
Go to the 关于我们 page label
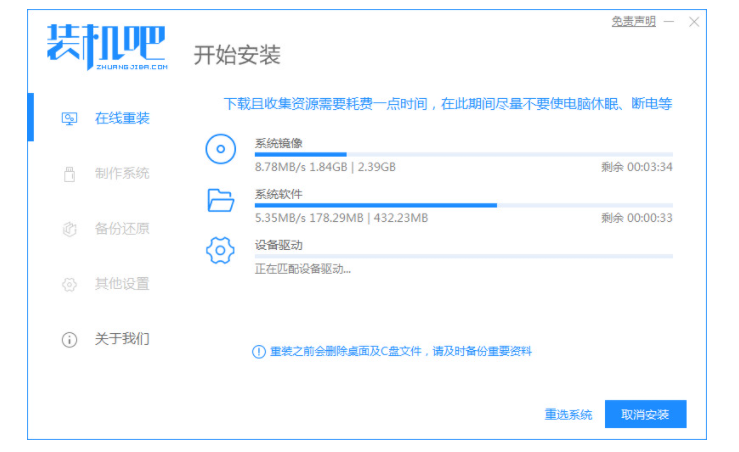[x=122, y=339]
